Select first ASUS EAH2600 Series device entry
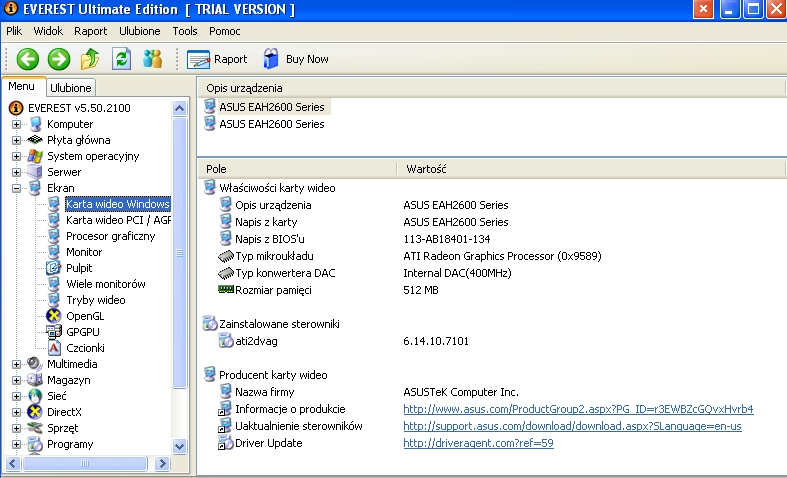Viewport: 787px width, 478px height. click(272, 107)
